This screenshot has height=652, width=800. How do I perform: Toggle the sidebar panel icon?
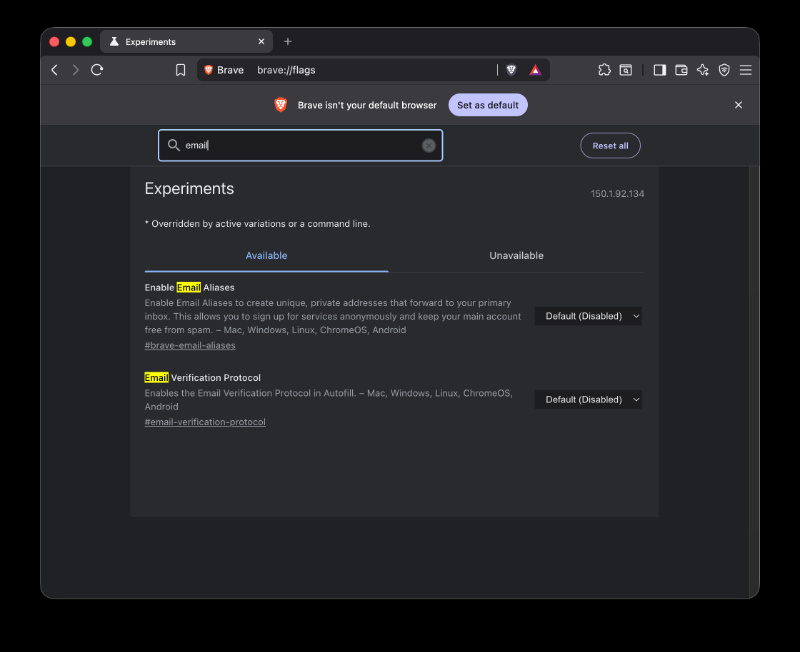(x=660, y=70)
